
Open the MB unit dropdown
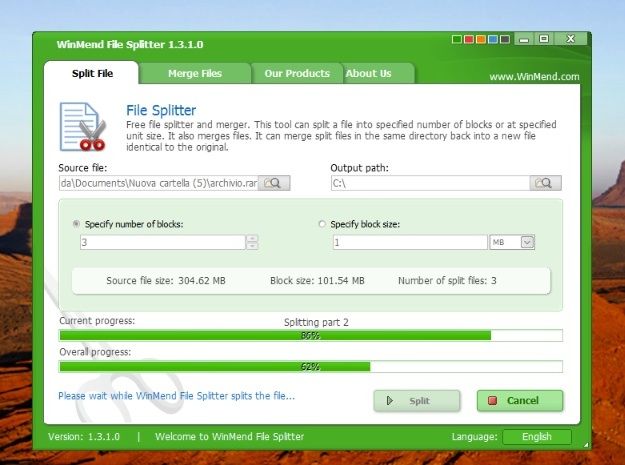[x=527, y=242]
